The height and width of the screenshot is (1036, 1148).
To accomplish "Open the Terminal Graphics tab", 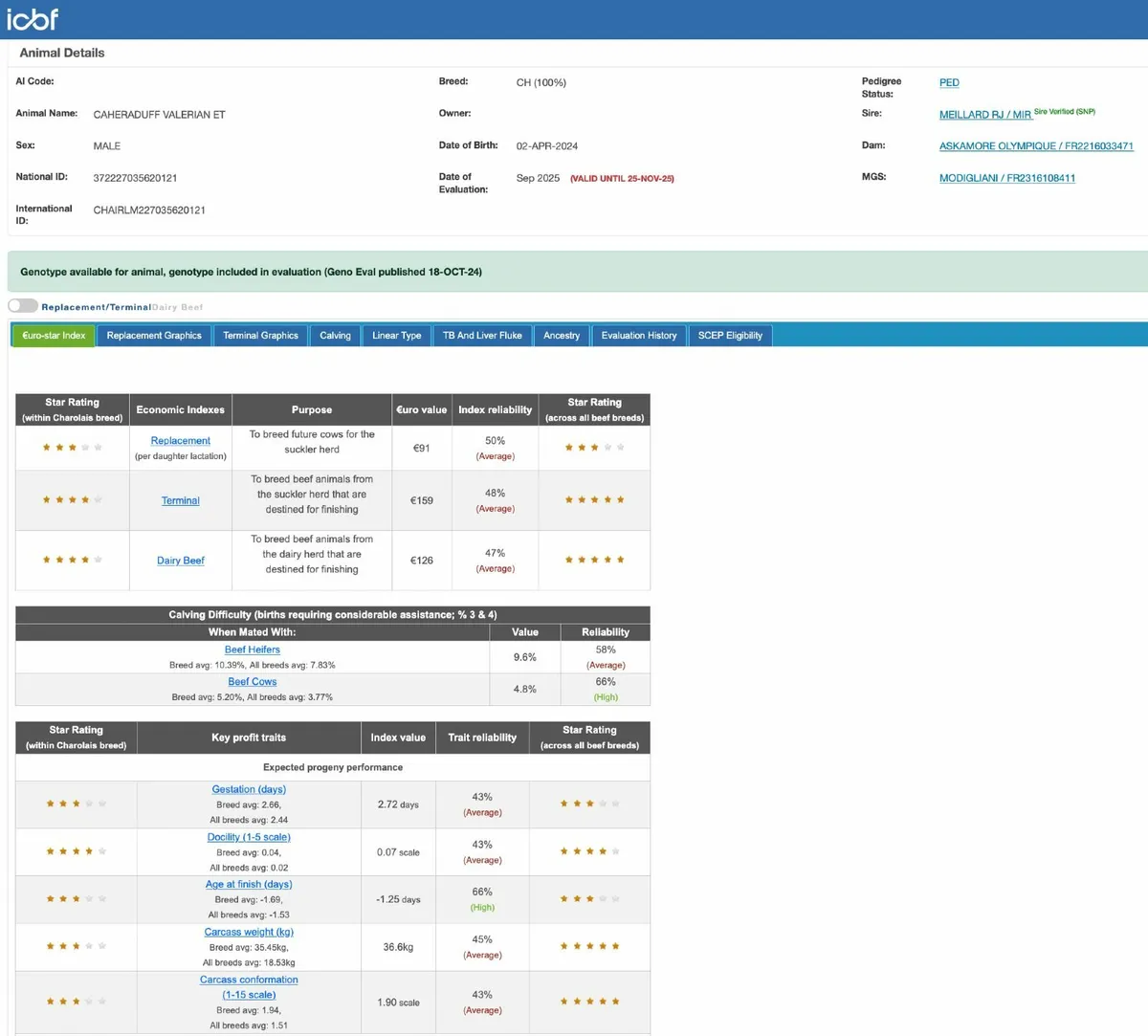I will (260, 336).
